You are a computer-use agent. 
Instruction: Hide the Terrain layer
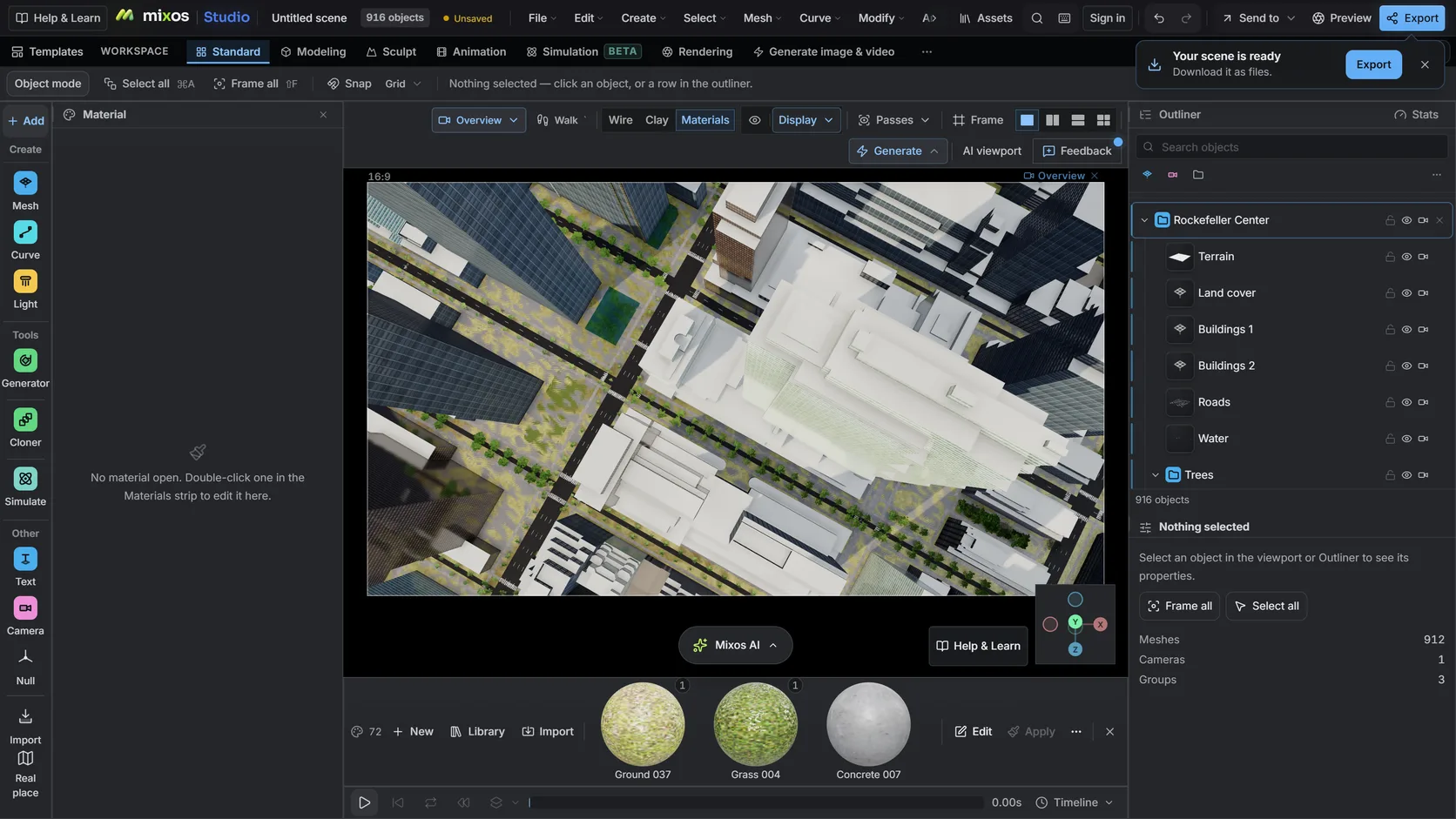tap(1405, 257)
